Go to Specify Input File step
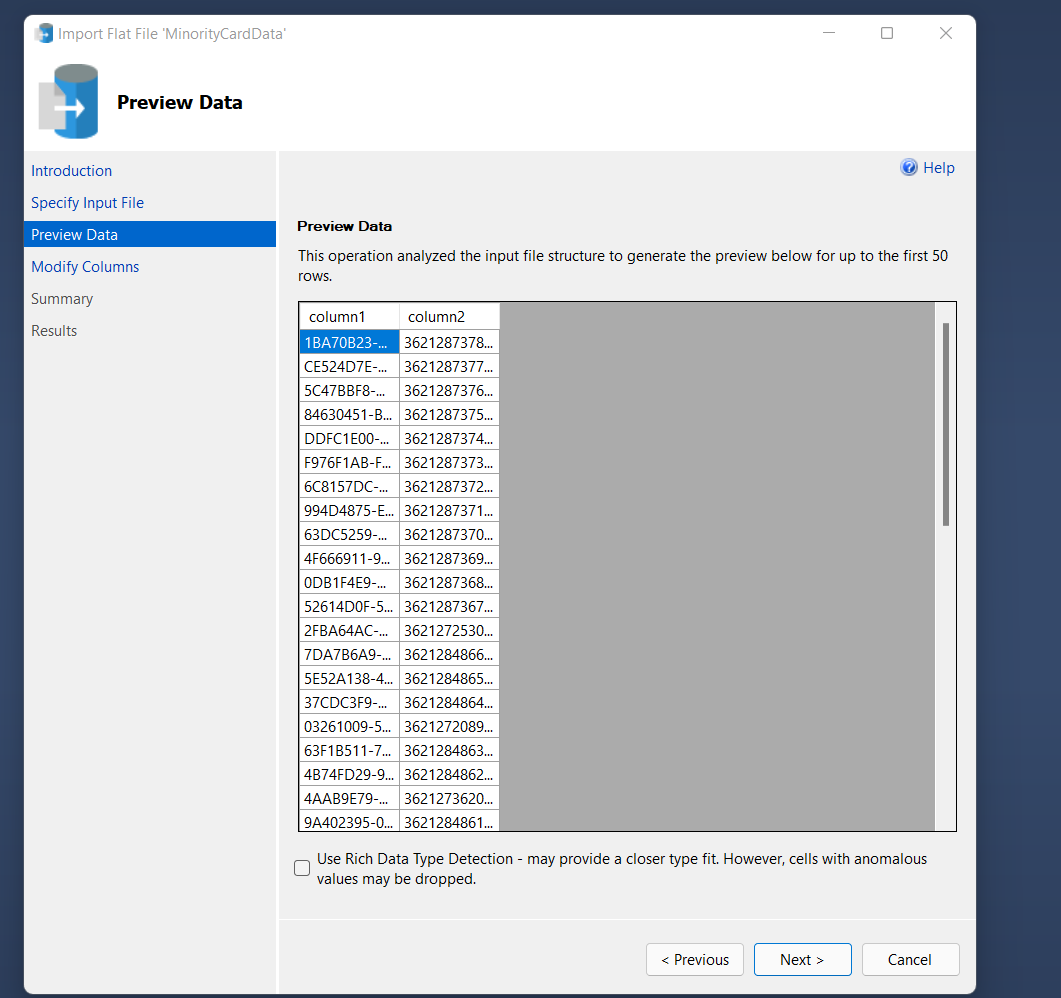Viewport: 1061px width, 998px height. coord(87,203)
